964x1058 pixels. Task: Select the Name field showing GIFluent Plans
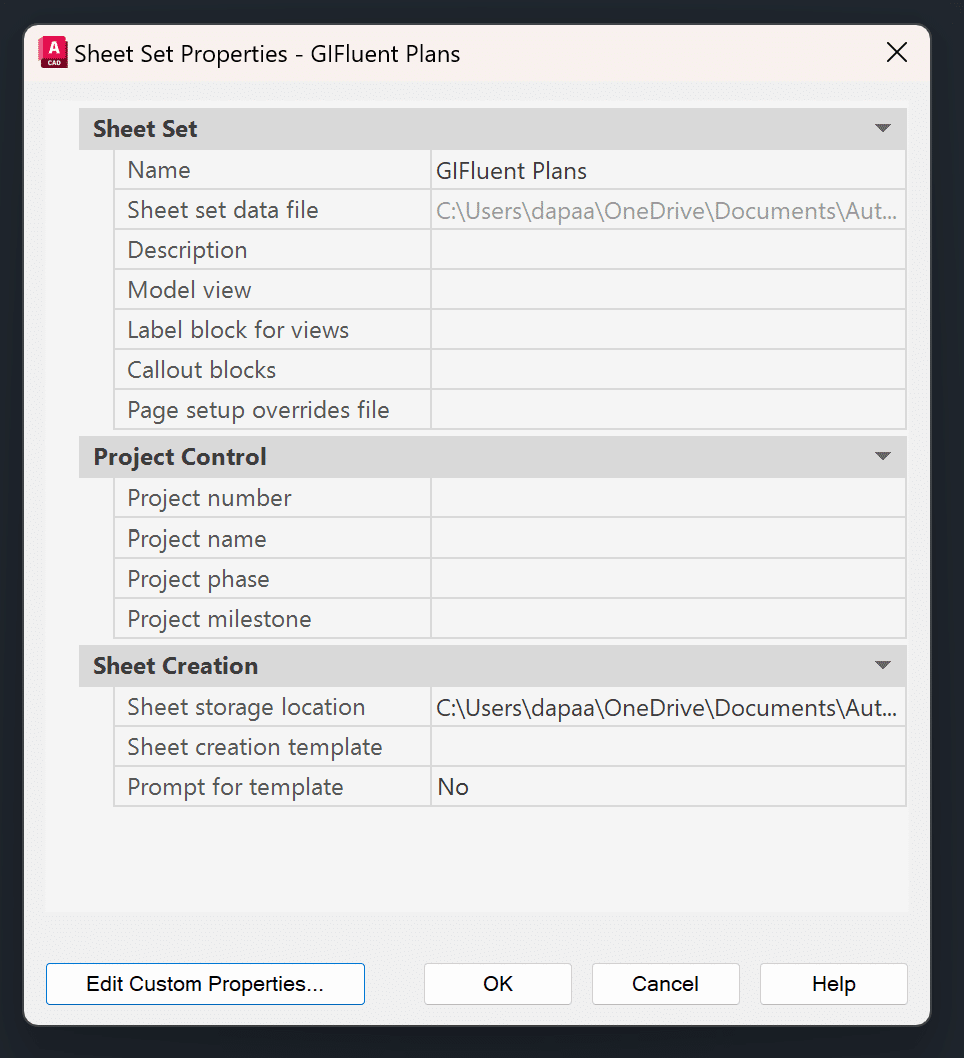[x=667, y=170]
